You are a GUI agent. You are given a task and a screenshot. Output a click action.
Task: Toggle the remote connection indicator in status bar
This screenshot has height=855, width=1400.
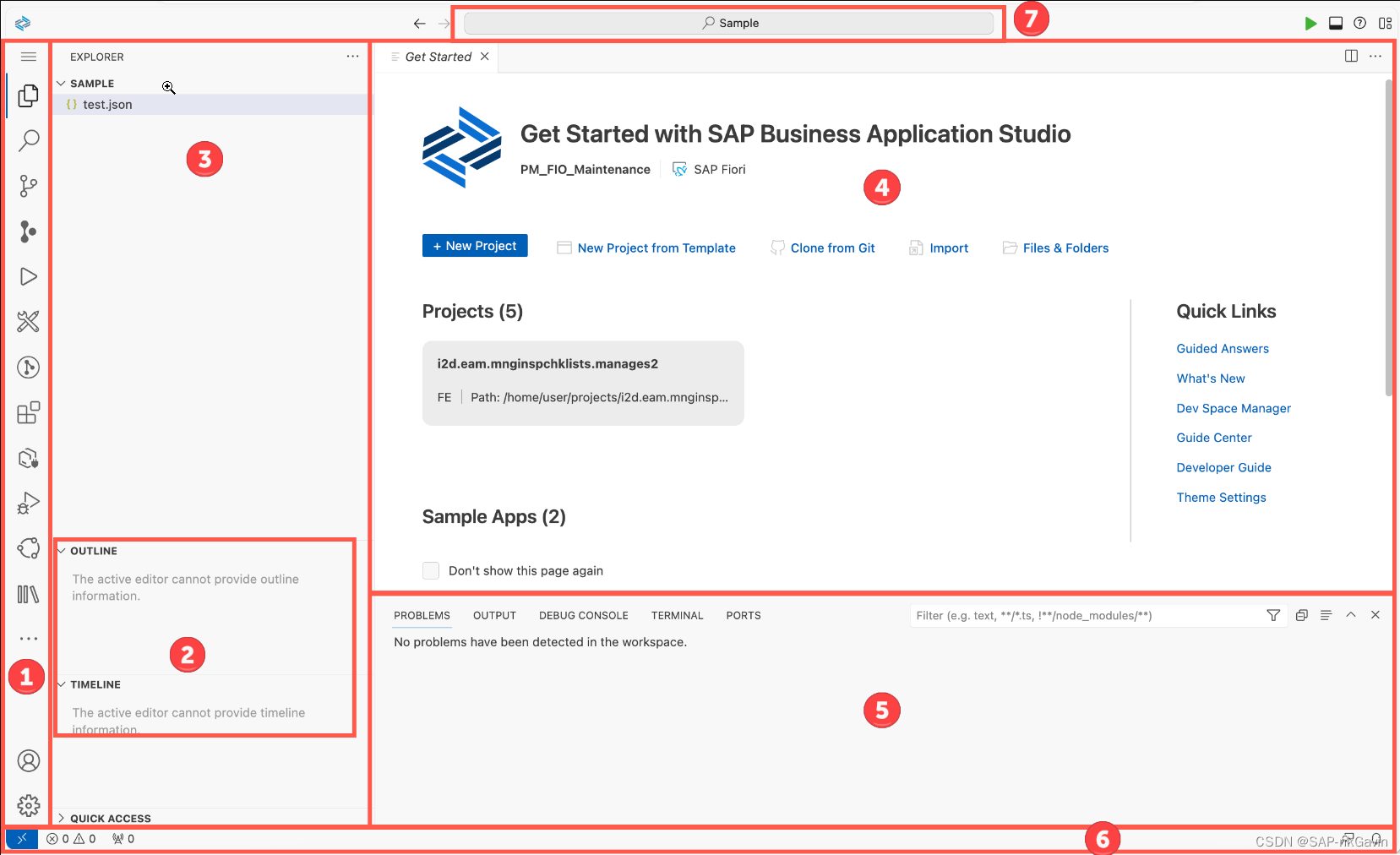[x=22, y=838]
